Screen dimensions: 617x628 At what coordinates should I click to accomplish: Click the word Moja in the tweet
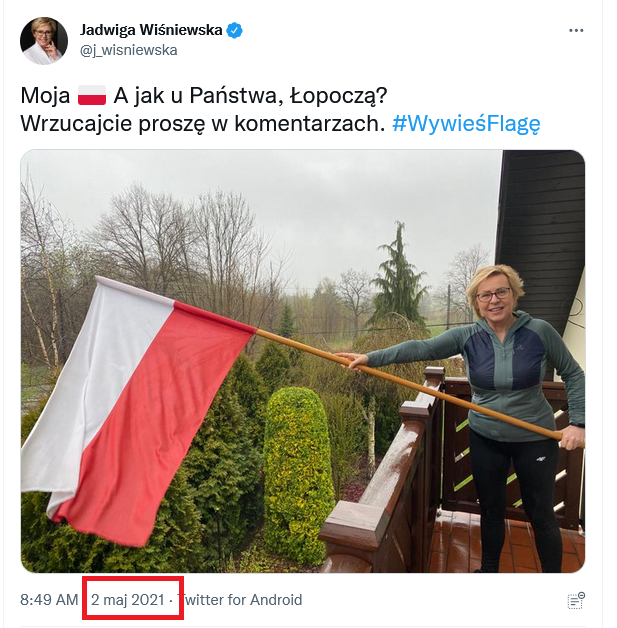(x=45, y=96)
